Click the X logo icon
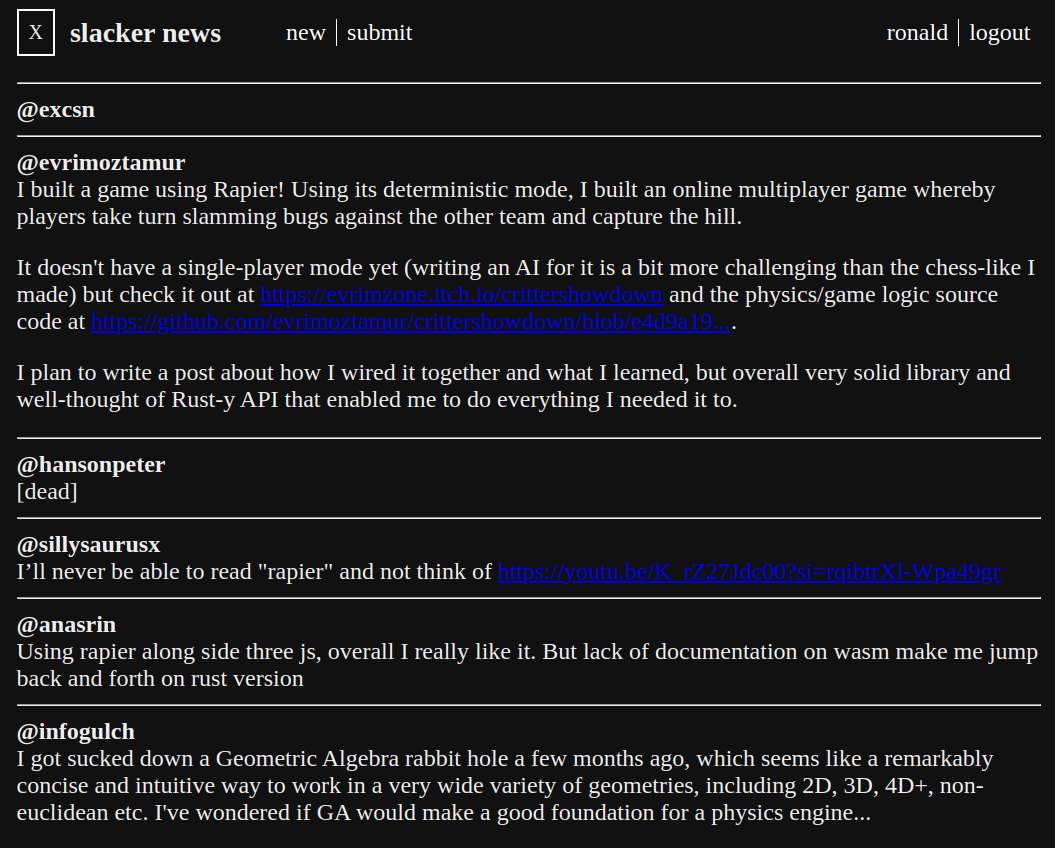This screenshot has height=848, width=1055. 36,33
